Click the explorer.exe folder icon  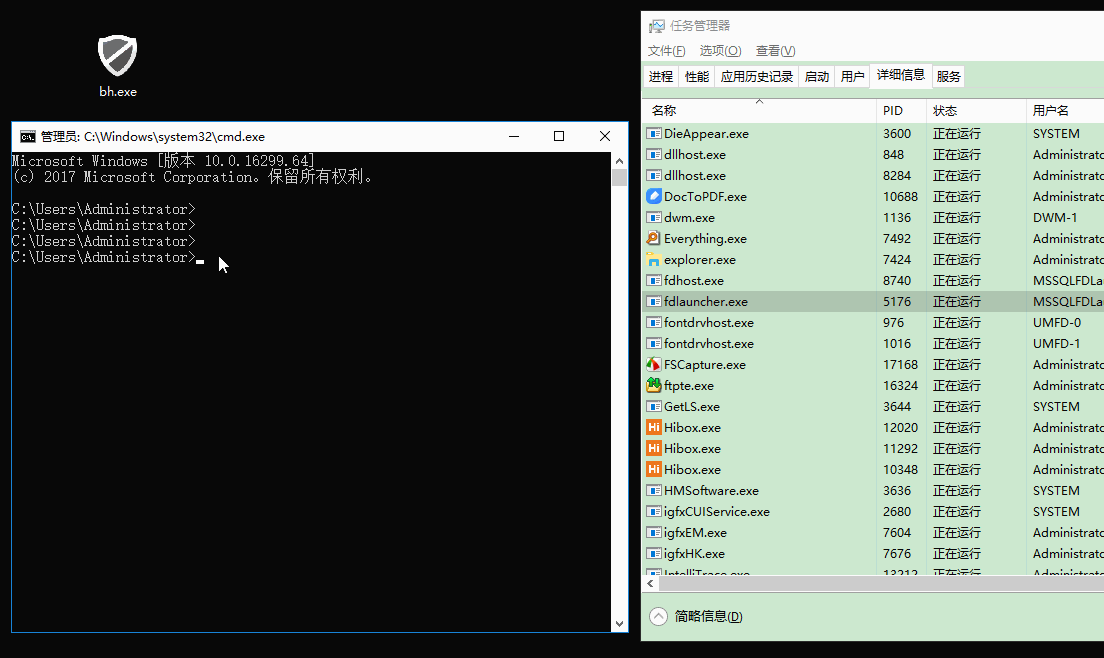[654, 260]
